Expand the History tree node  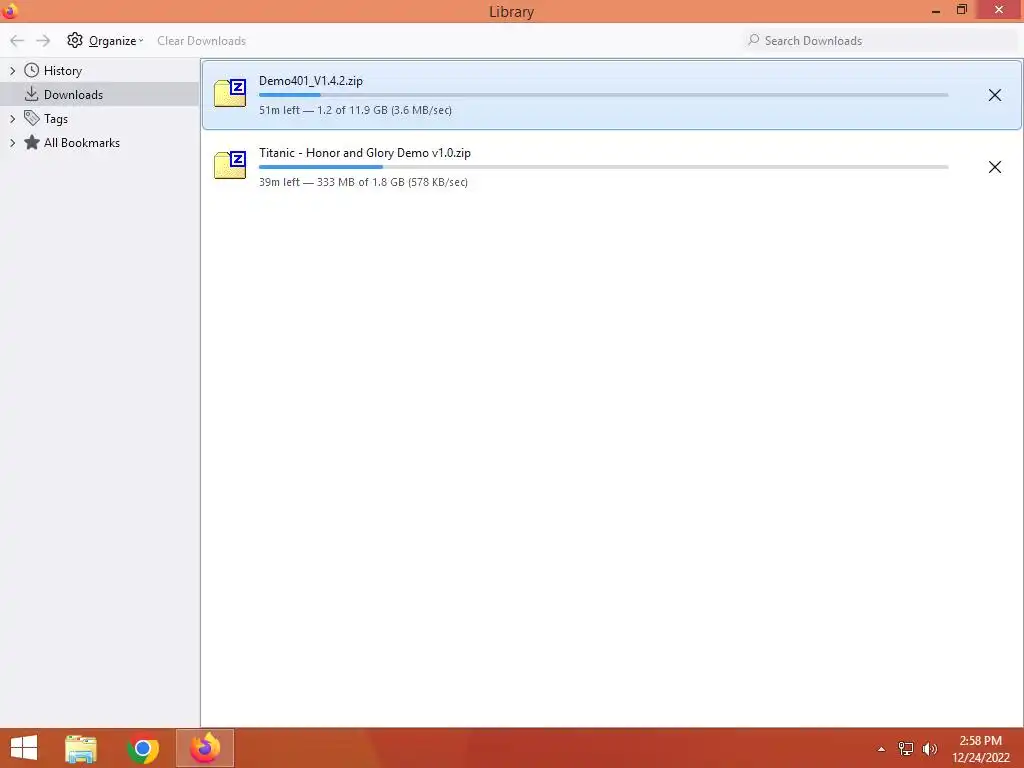coord(12,71)
